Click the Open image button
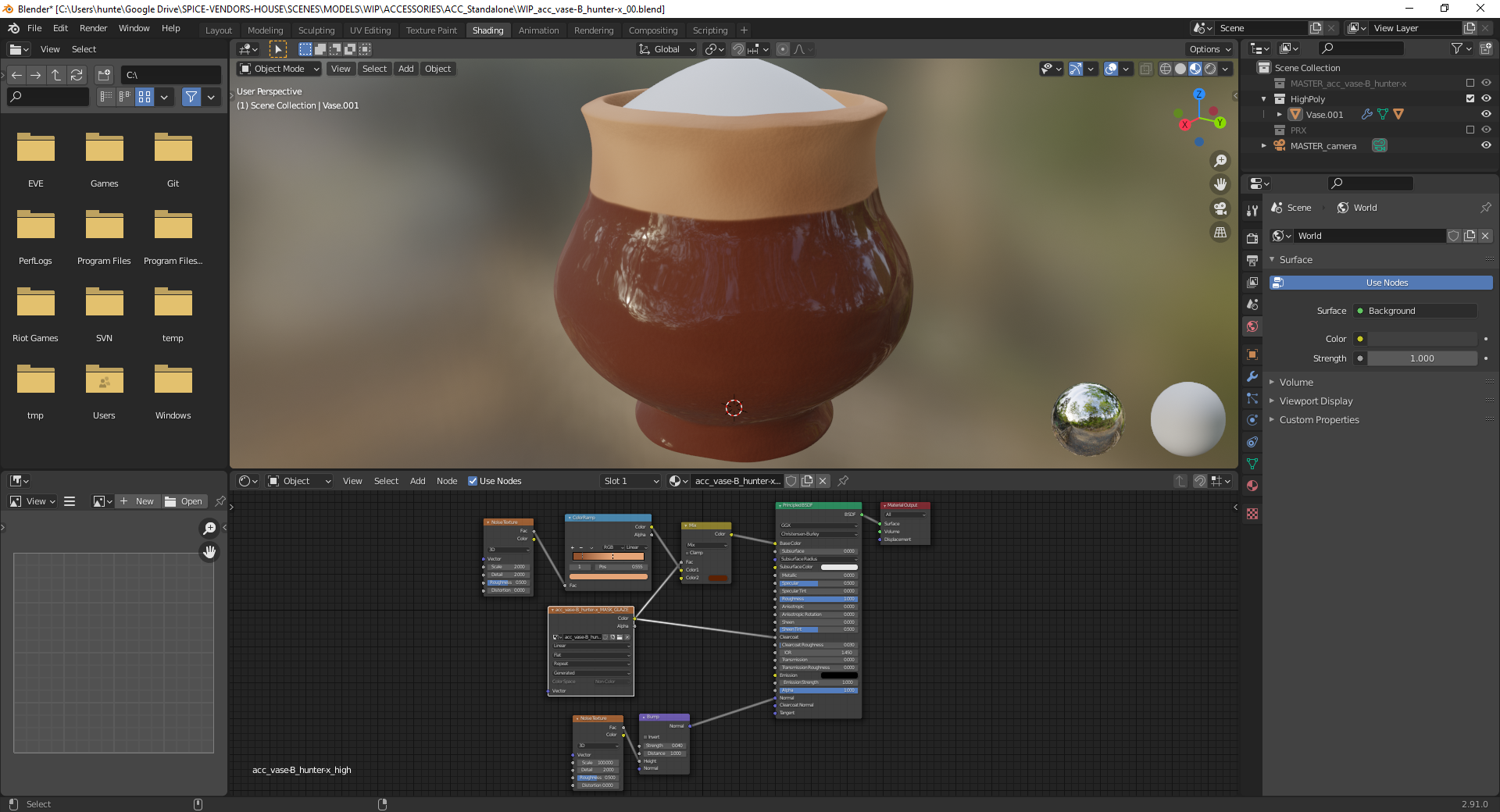This screenshot has width=1500, height=812. [184, 501]
